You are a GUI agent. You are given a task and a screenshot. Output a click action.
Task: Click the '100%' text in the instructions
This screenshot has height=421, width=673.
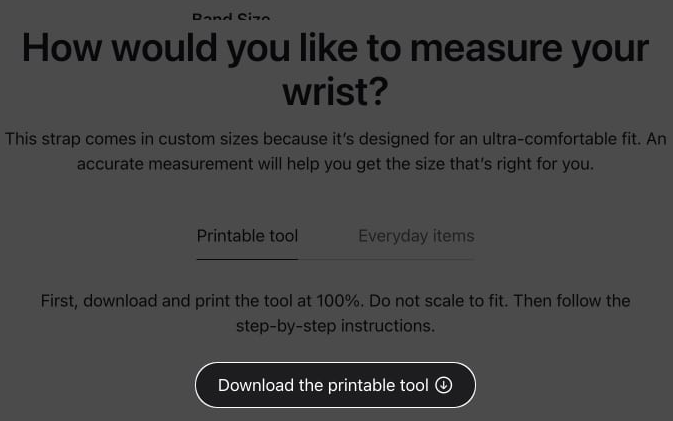click(x=340, y=301)
